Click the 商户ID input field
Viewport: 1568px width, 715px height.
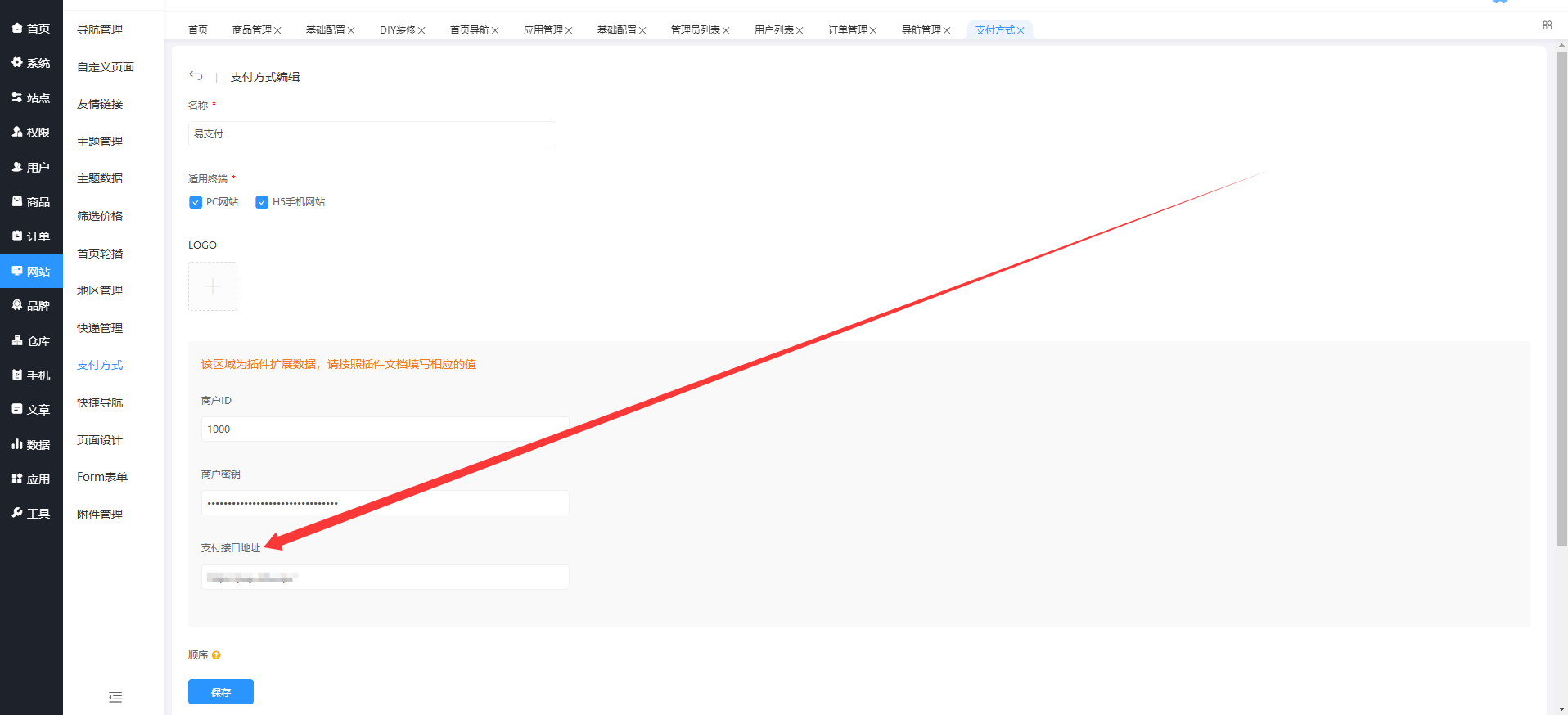tap(385, 429)
